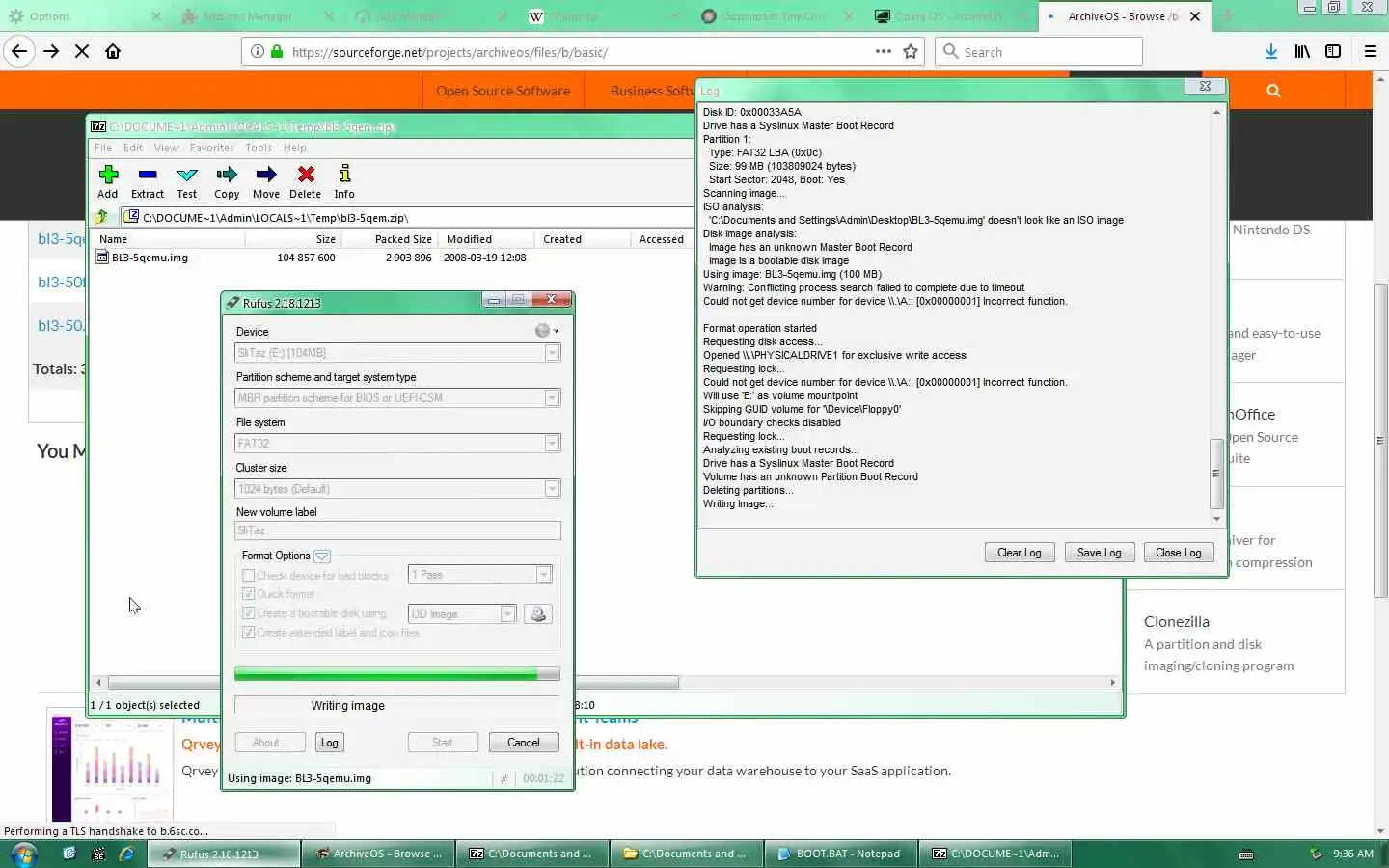The height and width of the screenshot is (868, 1389).
Task: Click the select disk image icon in Rufus
Action: tap(538, 614)
